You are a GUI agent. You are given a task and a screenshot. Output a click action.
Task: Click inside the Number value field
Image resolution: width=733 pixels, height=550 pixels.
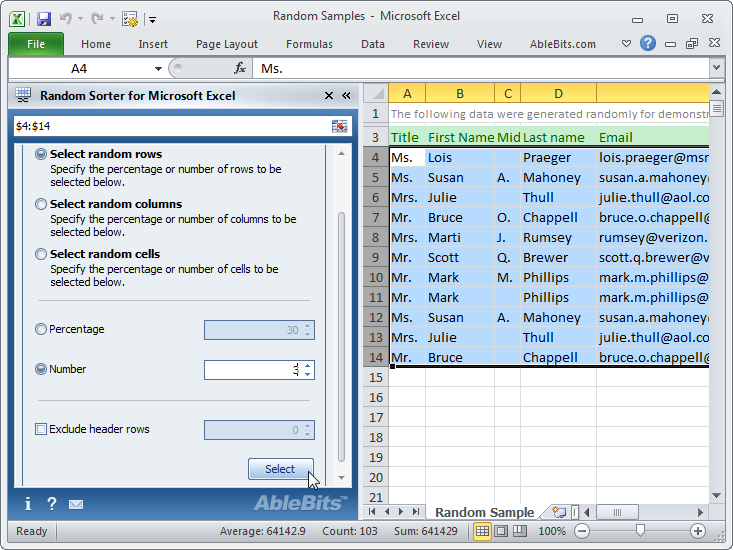point(252,370)
